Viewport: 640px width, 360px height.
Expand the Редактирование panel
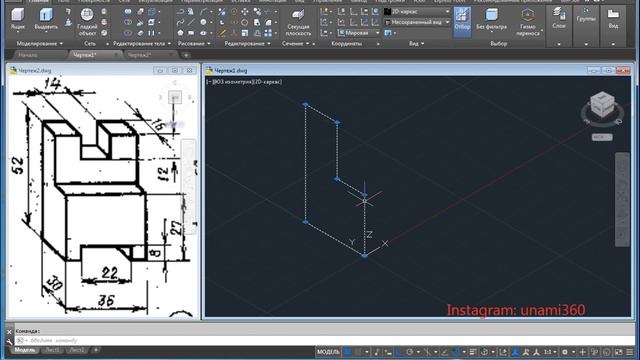pos(247,43)
